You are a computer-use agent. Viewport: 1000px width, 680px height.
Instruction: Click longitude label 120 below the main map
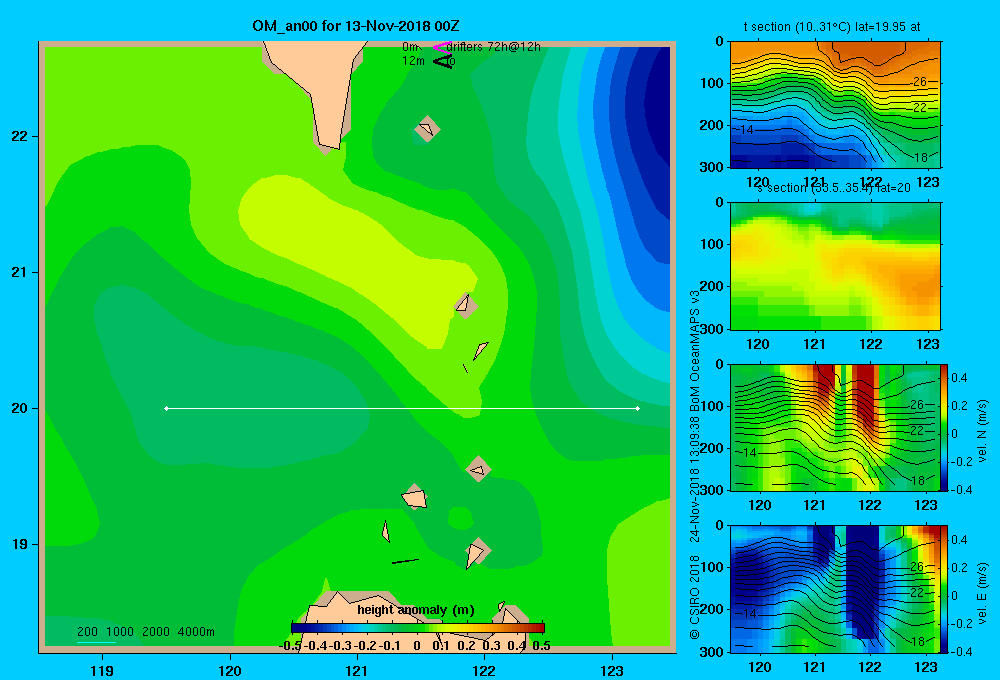[x=230, y=670]
